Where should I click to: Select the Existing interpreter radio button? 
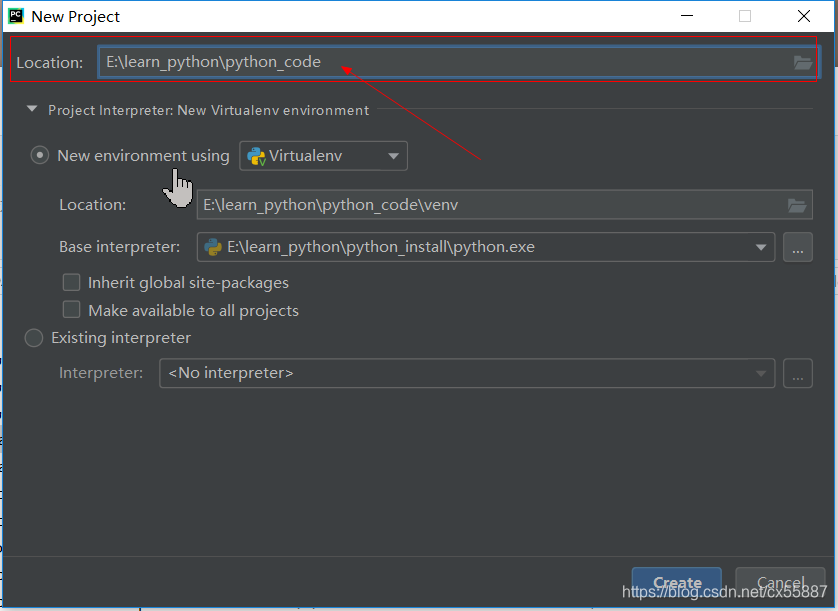click(x=34, y=338)
